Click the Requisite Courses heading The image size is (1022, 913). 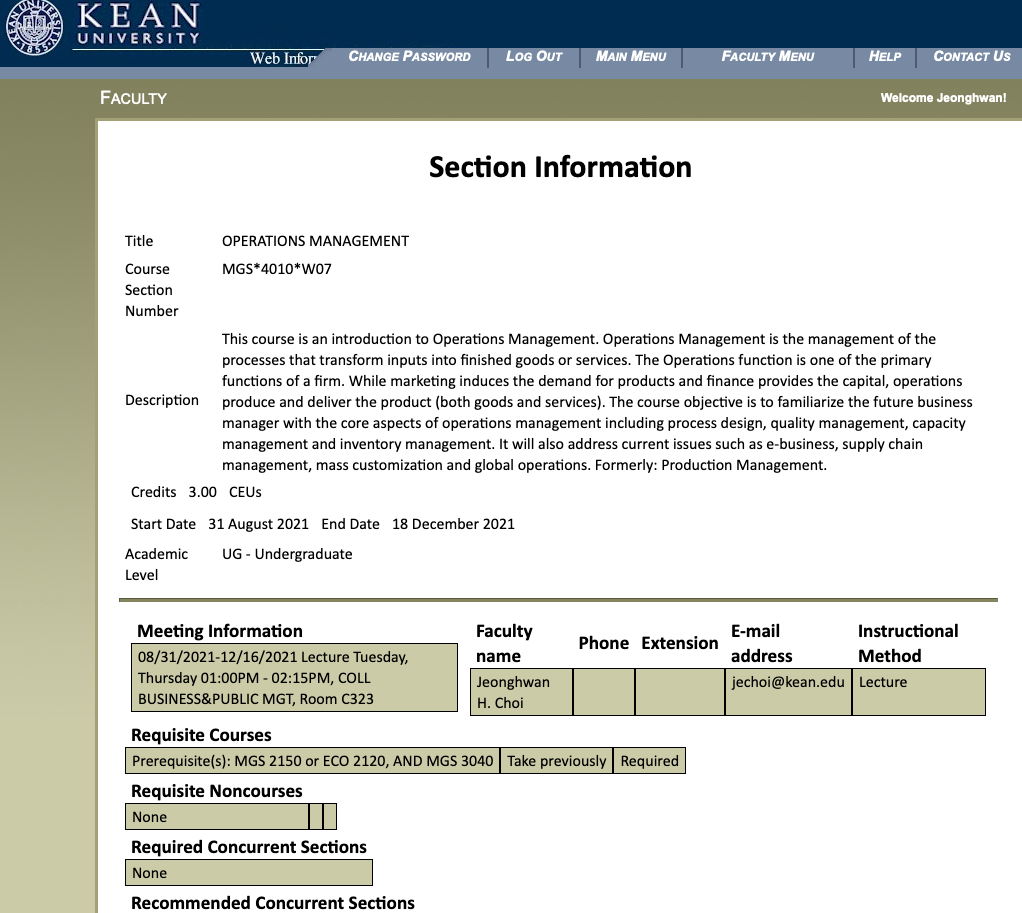[201, 735]
